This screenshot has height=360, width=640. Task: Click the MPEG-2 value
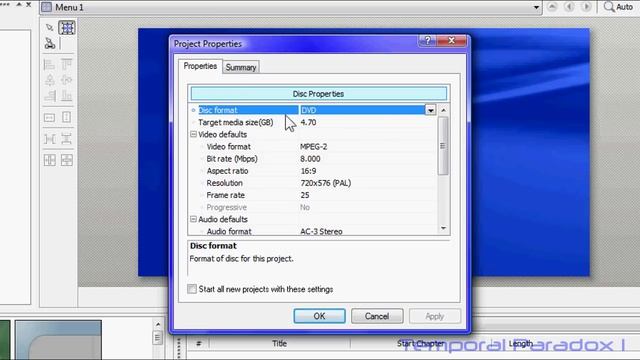pos(313,147)
